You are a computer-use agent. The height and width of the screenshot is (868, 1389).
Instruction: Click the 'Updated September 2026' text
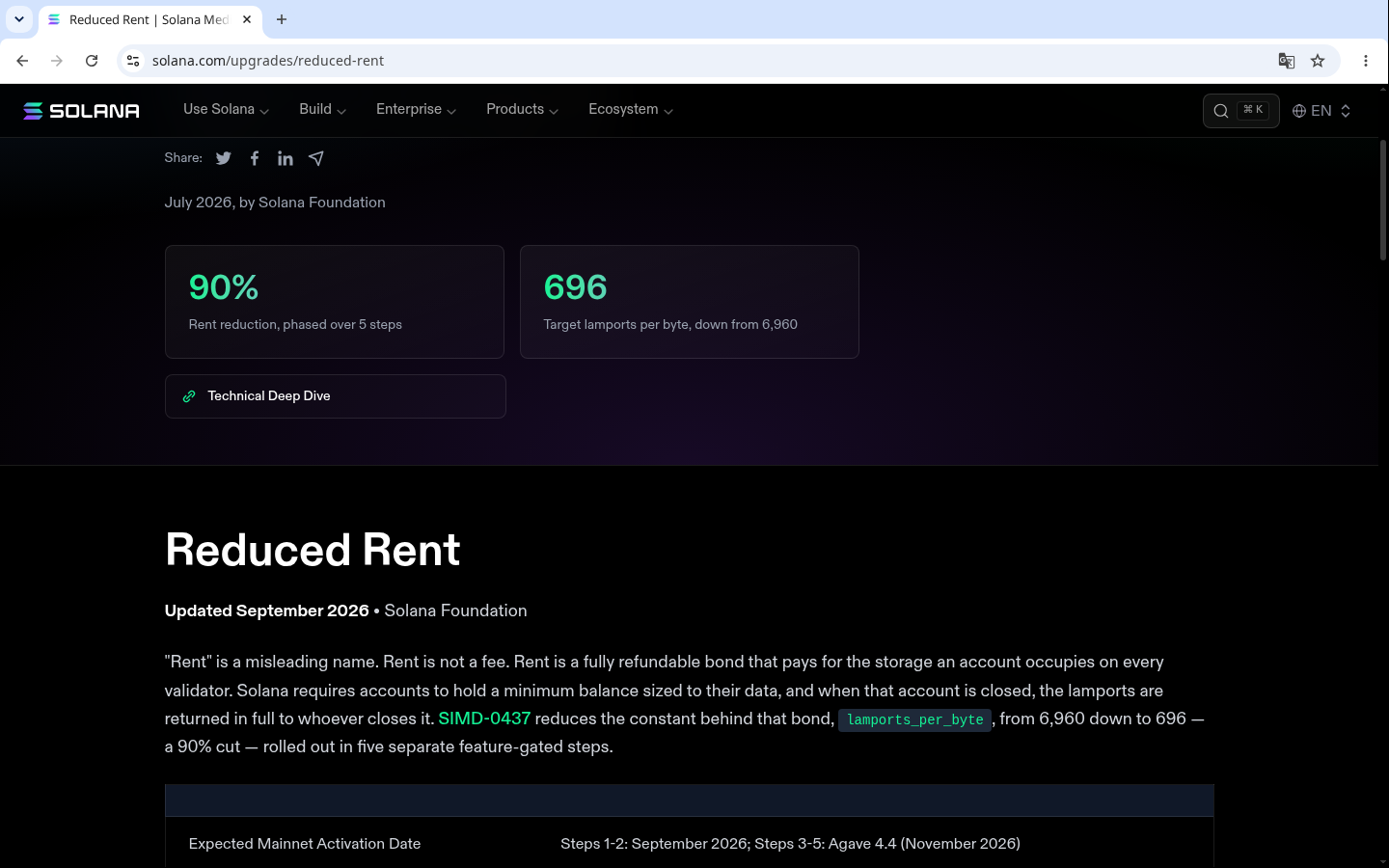pos(267,610)
